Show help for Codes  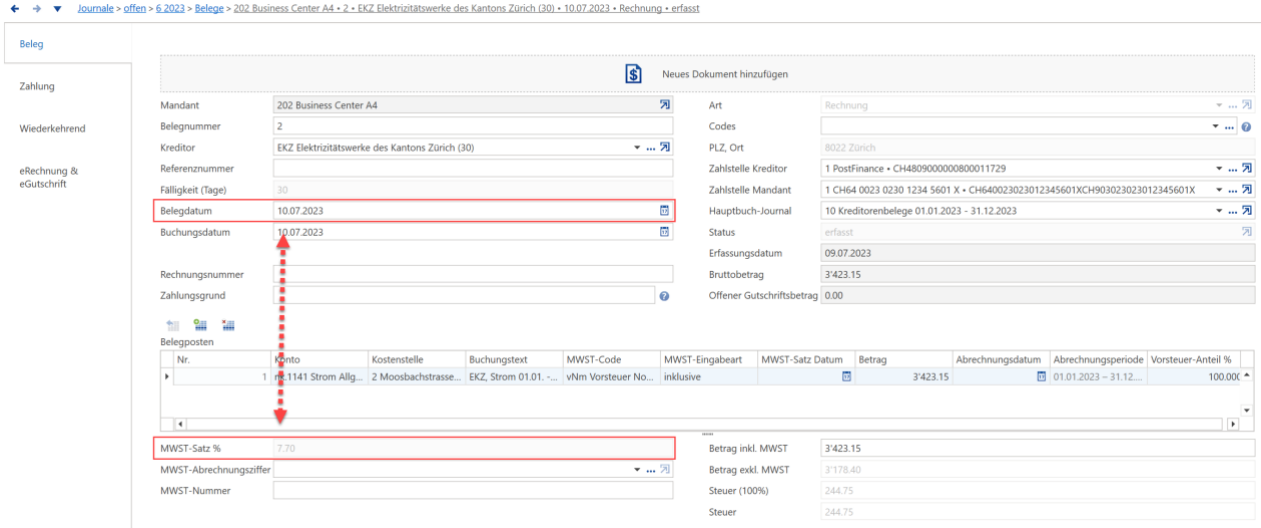tap(1246, 126)
